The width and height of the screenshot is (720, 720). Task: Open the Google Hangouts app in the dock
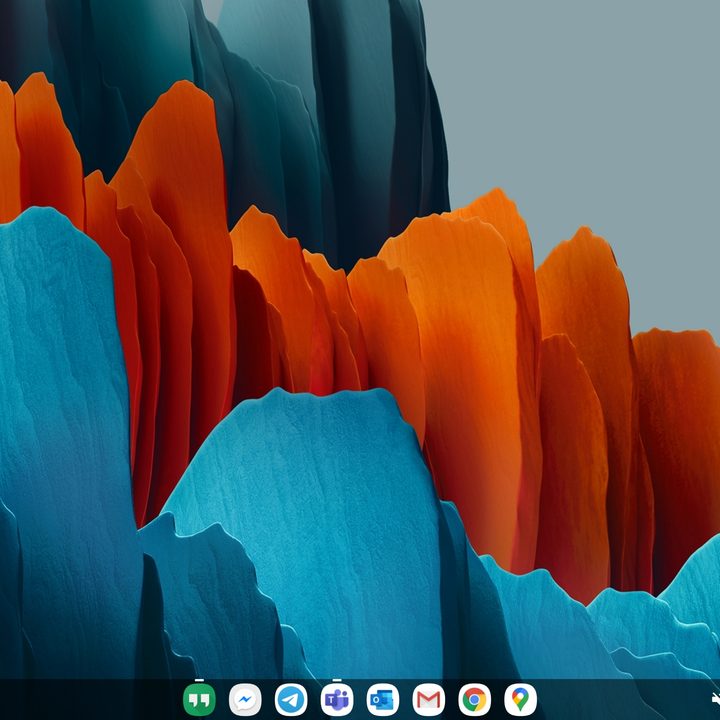pyautogui.click(x=199, y=700)
